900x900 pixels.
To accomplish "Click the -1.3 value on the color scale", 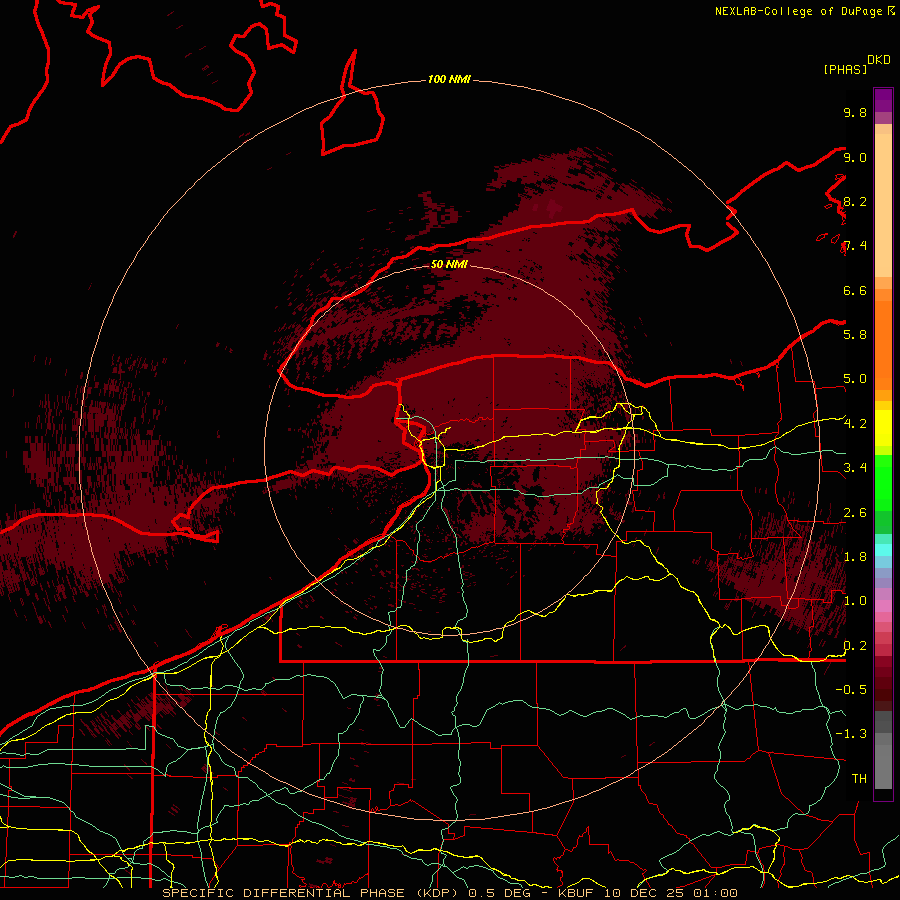I will point(851,734).
